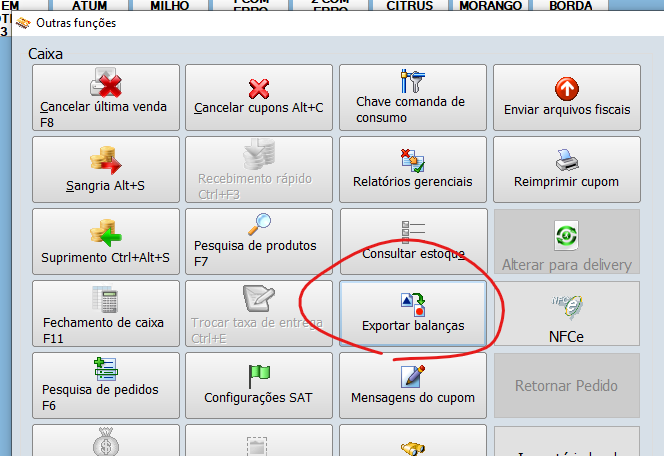Select ATUM tab in background window
This screenshot has width=664, height=456.
pos(89,6)
